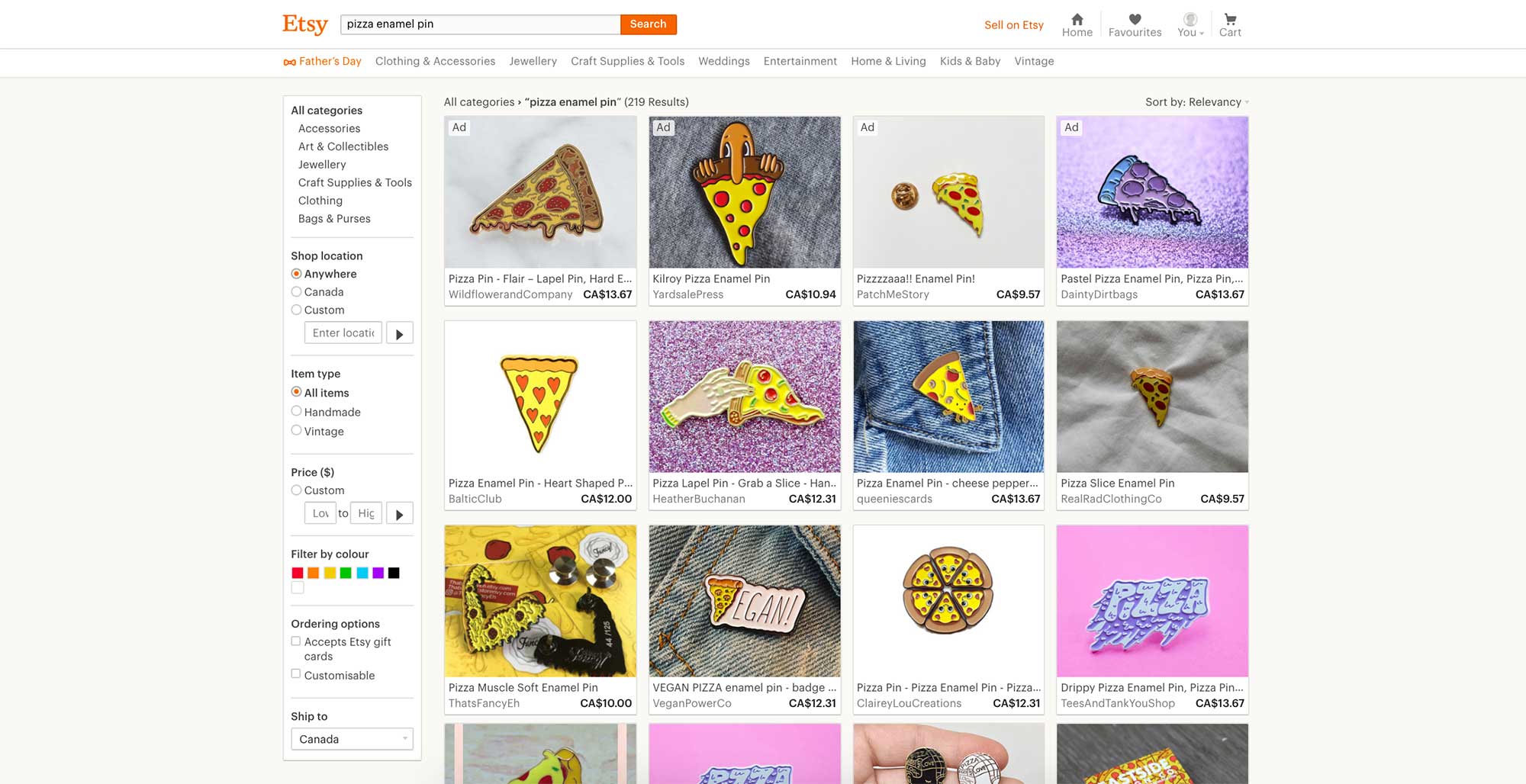Expand the Ship to Canada dropdown
Viewport: 1526px width, 784px height.
coord(352,739)
